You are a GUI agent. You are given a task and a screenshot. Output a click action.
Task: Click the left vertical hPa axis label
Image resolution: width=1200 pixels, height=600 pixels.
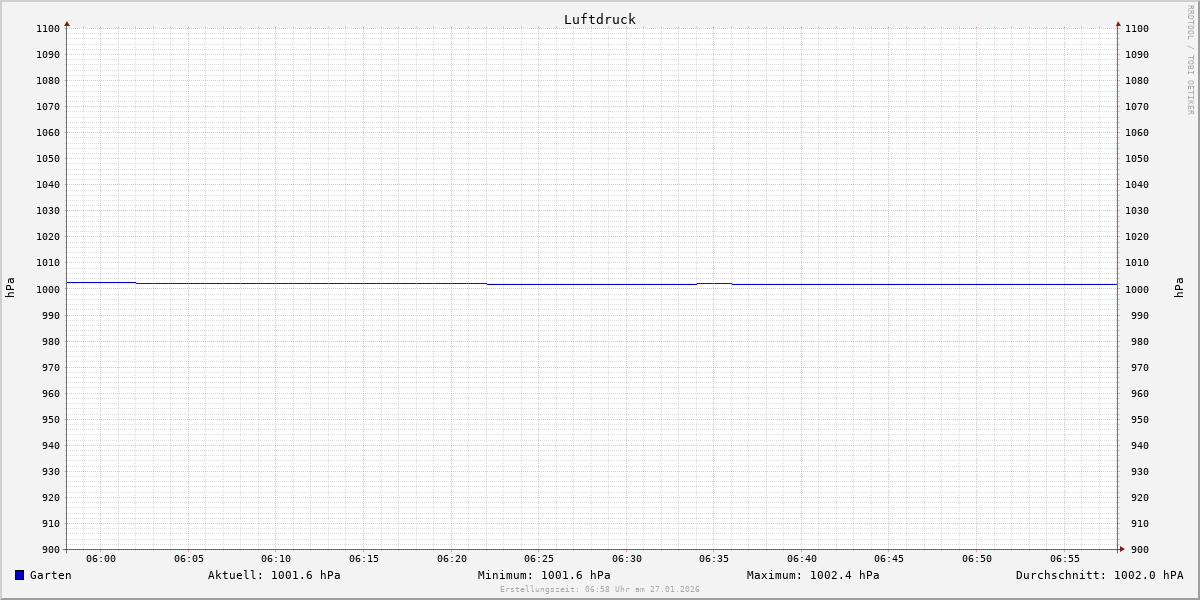tap(10, 288)
